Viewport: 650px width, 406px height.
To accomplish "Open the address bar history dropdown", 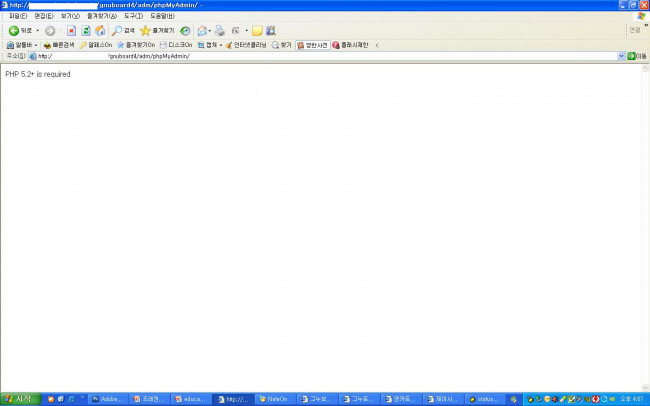I will (621, 56).
